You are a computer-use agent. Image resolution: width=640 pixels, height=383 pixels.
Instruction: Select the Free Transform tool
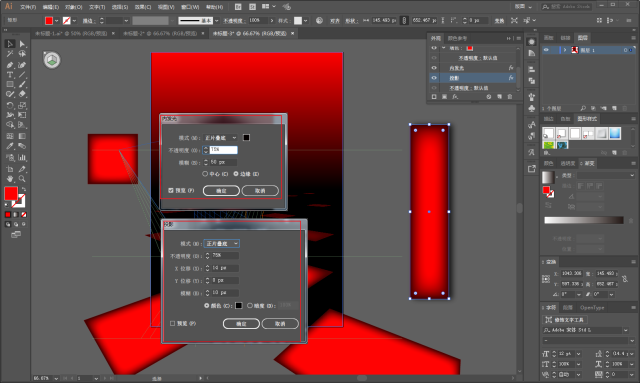coord(22,115)
